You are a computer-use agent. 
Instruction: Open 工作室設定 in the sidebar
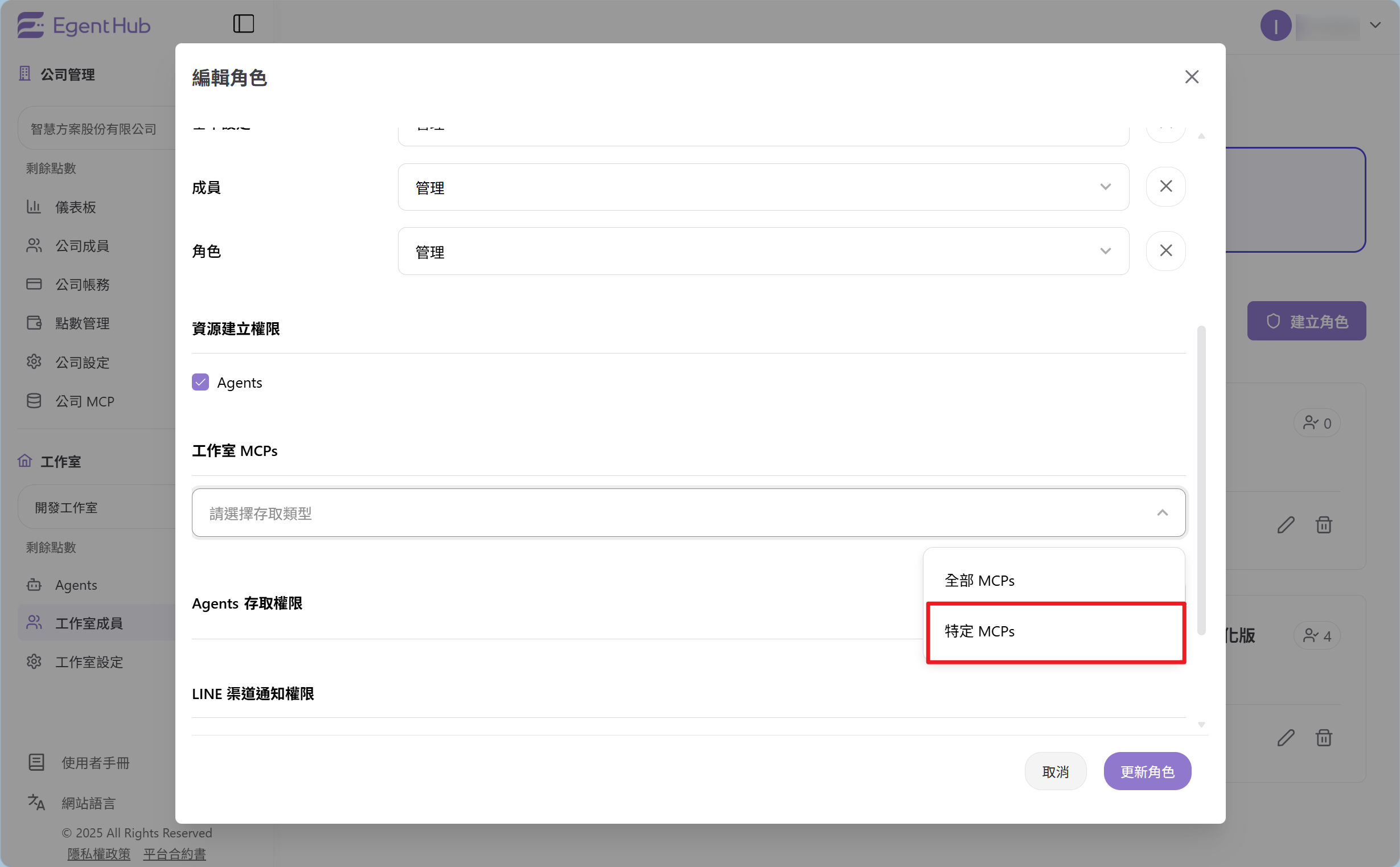coord(89,661)
